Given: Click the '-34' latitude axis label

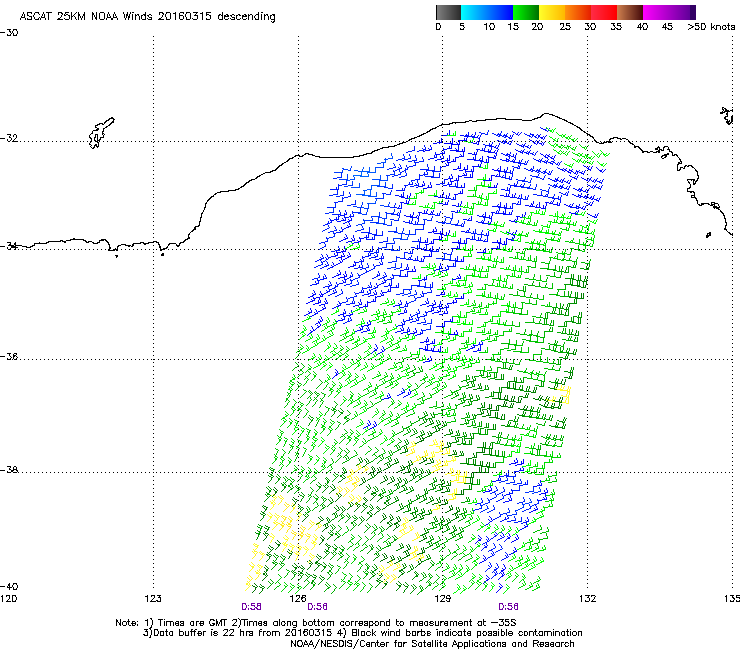Looking at the screenshot, I should (9, 246).
